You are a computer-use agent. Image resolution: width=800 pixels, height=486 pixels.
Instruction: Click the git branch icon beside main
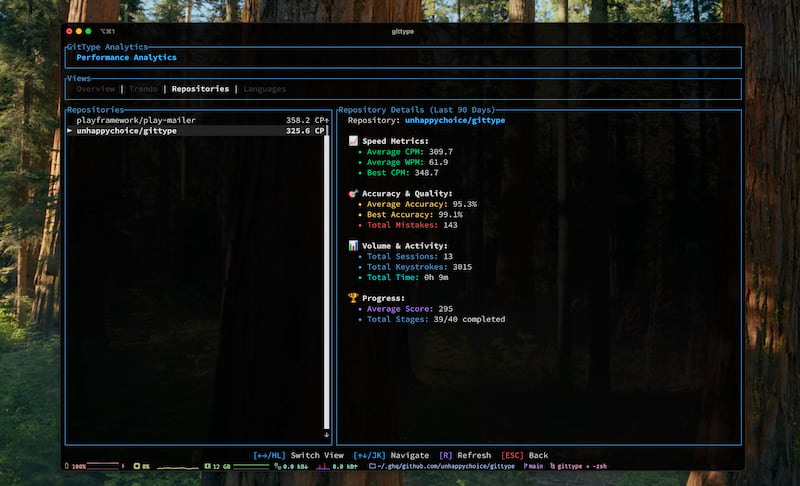524,466
